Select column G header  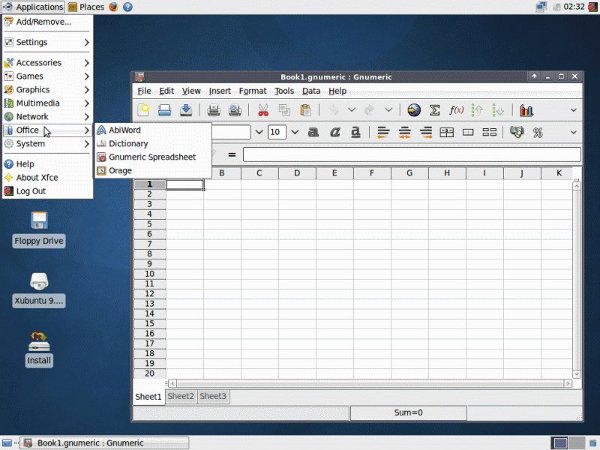[x=409, y=173]
